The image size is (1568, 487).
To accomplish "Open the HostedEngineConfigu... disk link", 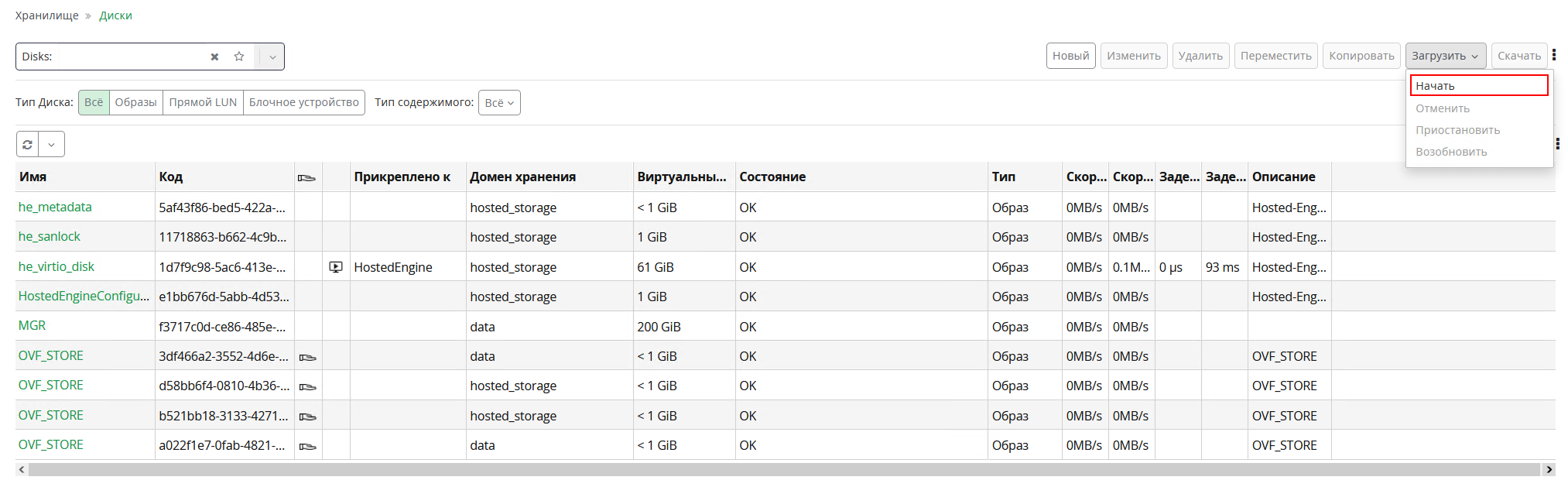I will (84, 296).
